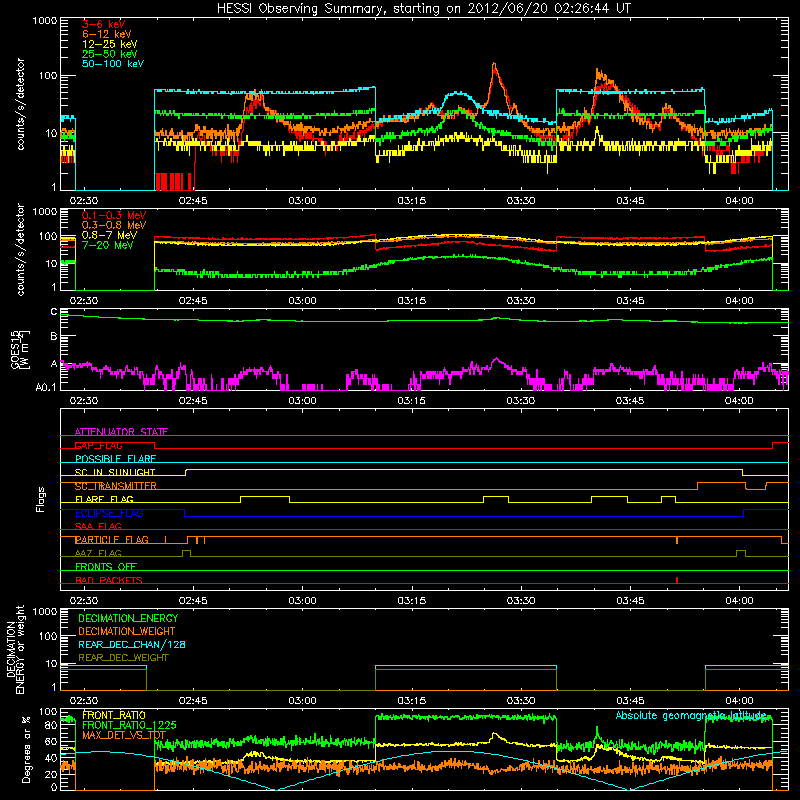Select the FRONTS_OFF flag label
This screenshot has width=800, height=800.
point(106,567)
